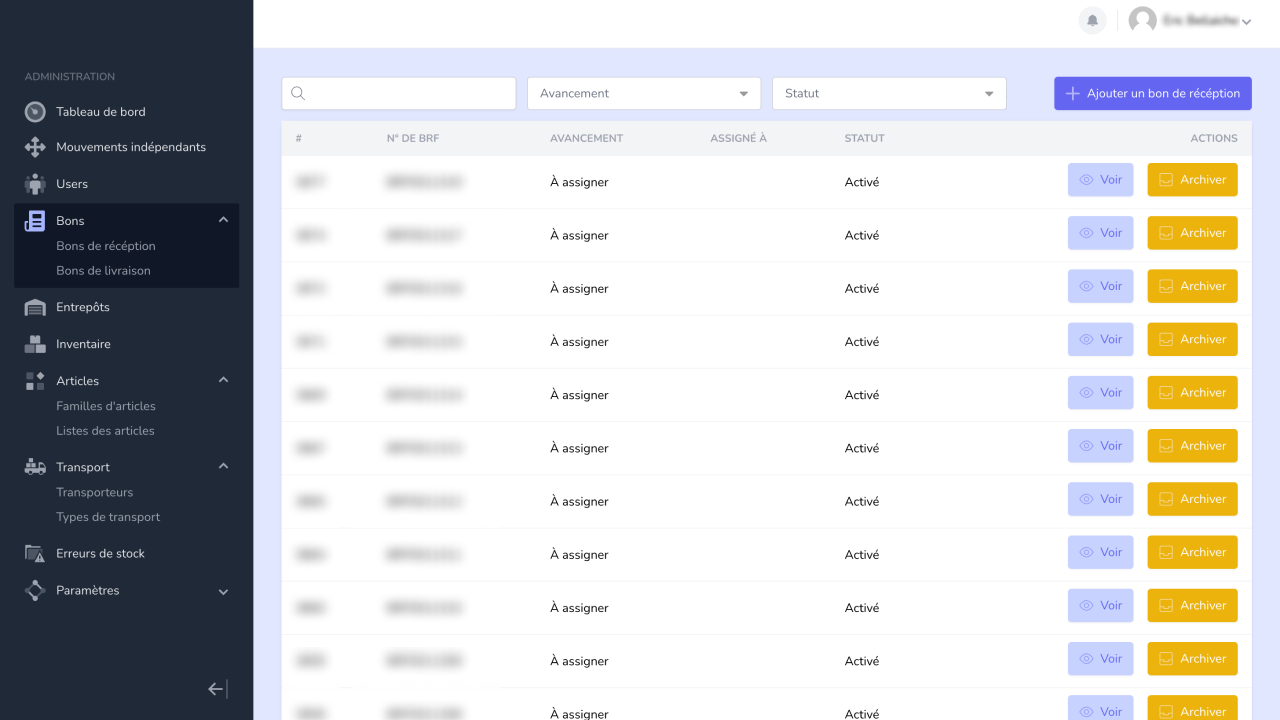The width and height of the screenshot is (1280, 720).
Task: Open Bons de livraison submenu item
Action: point(103,271)
